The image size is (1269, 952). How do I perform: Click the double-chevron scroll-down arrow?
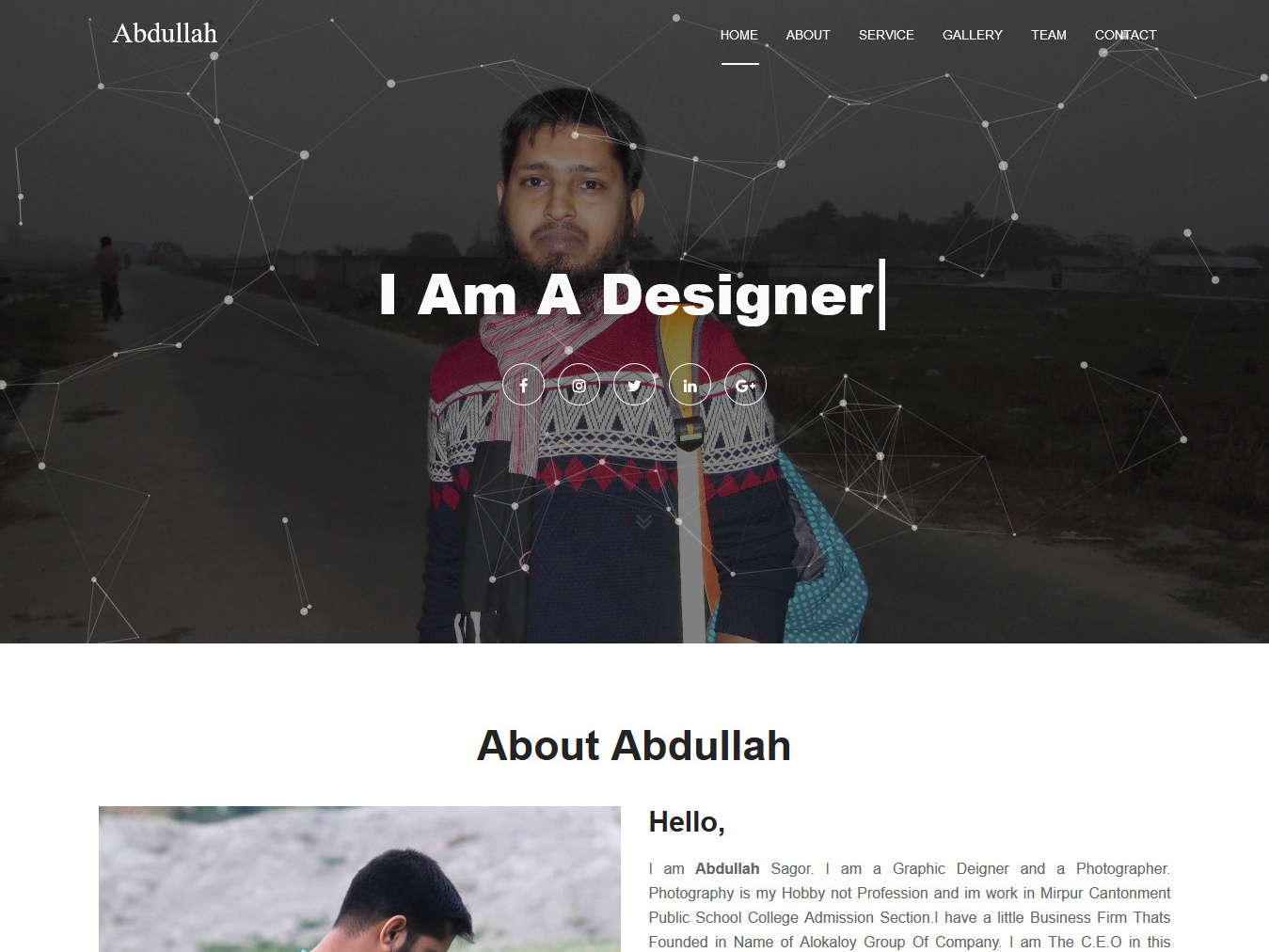tap(643, 521)
